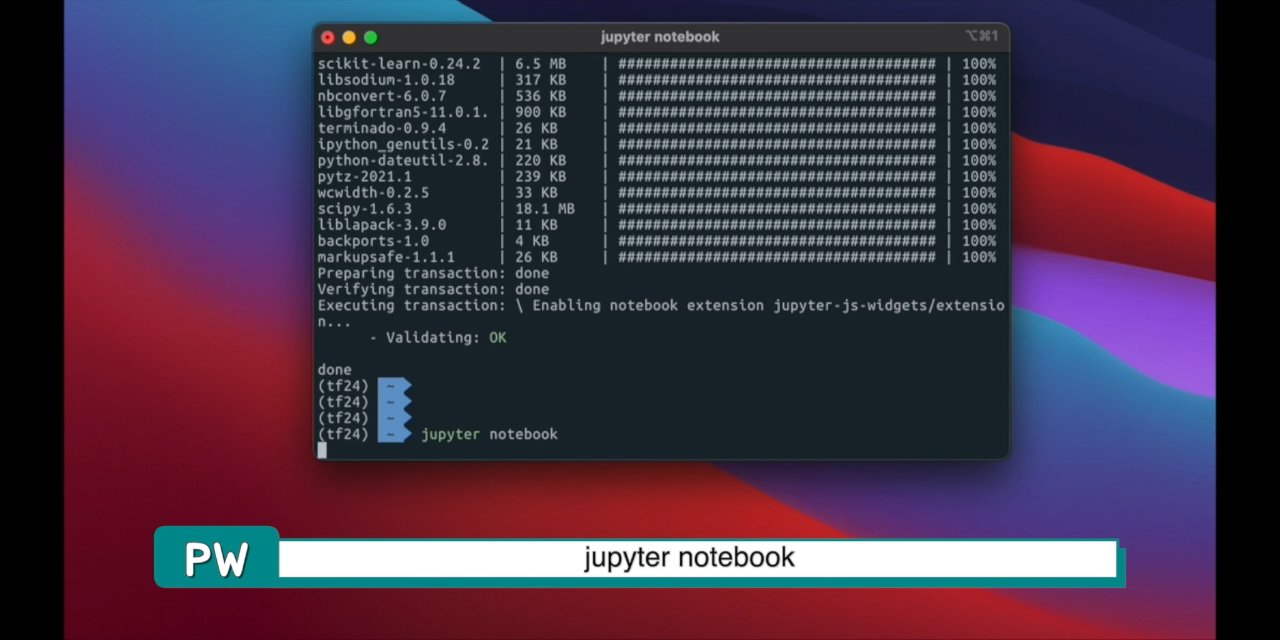Click the 'backports-1.0' package name
Image resolution: width=1280 pixels, height=640 pixels.
point(373,241)
